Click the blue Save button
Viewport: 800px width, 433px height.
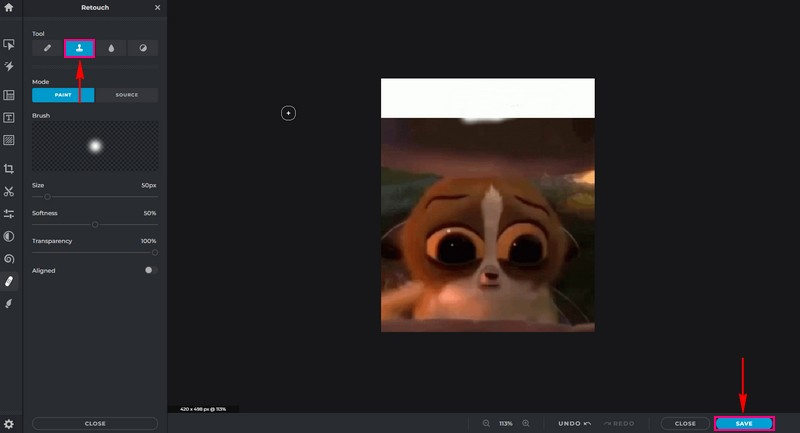click(x=744, y=423)
